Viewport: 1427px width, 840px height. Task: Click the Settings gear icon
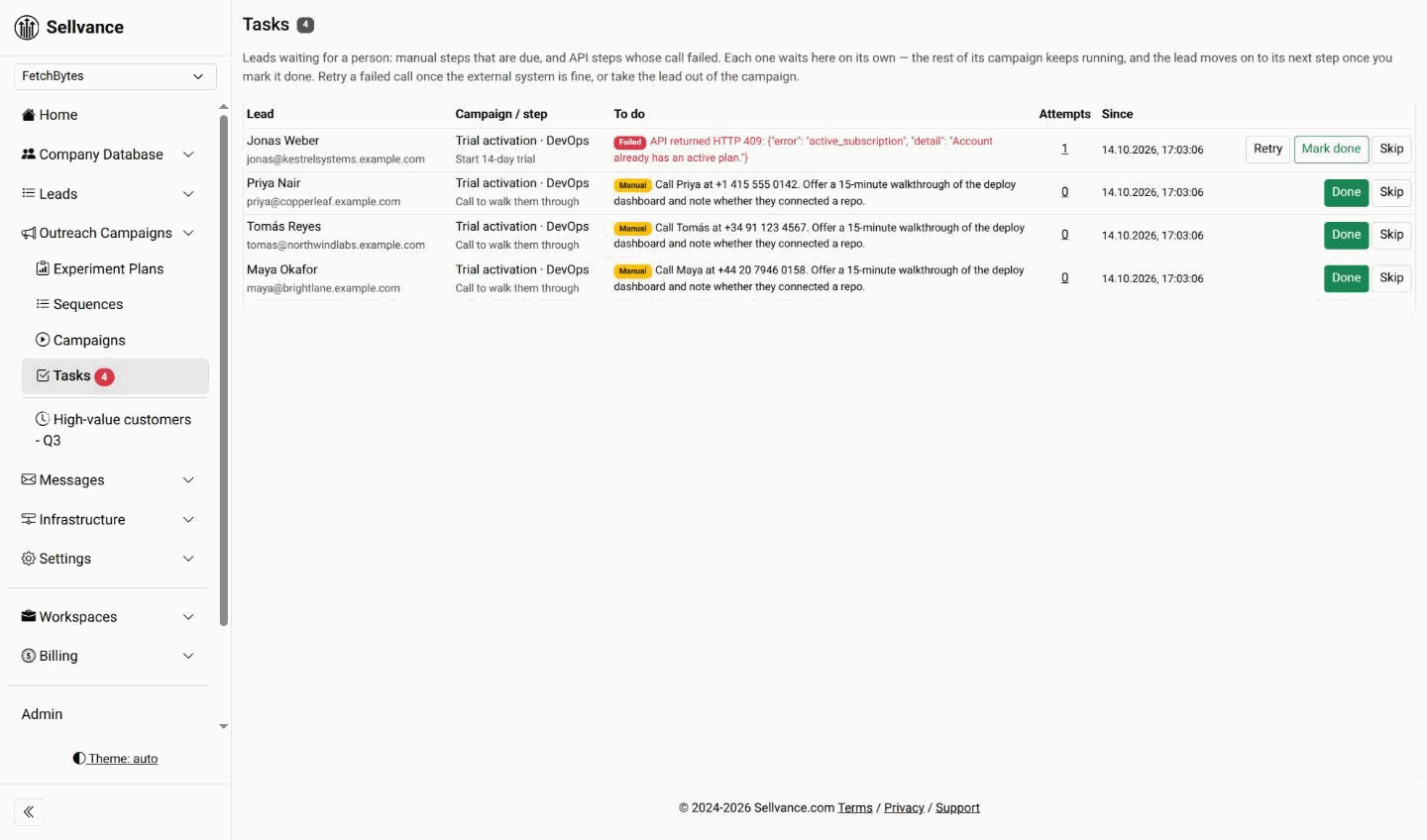tap(29, 559)
